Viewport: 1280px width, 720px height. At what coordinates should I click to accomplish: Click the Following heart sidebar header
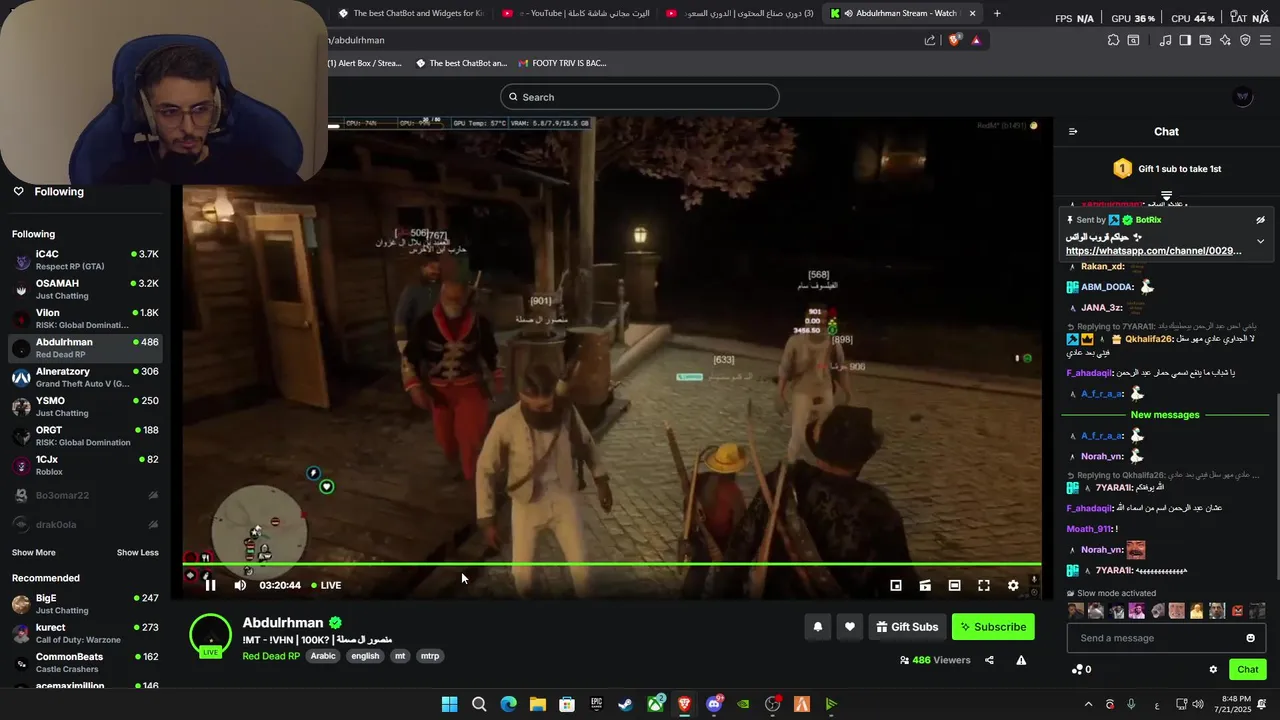click(x=48, y=191)
